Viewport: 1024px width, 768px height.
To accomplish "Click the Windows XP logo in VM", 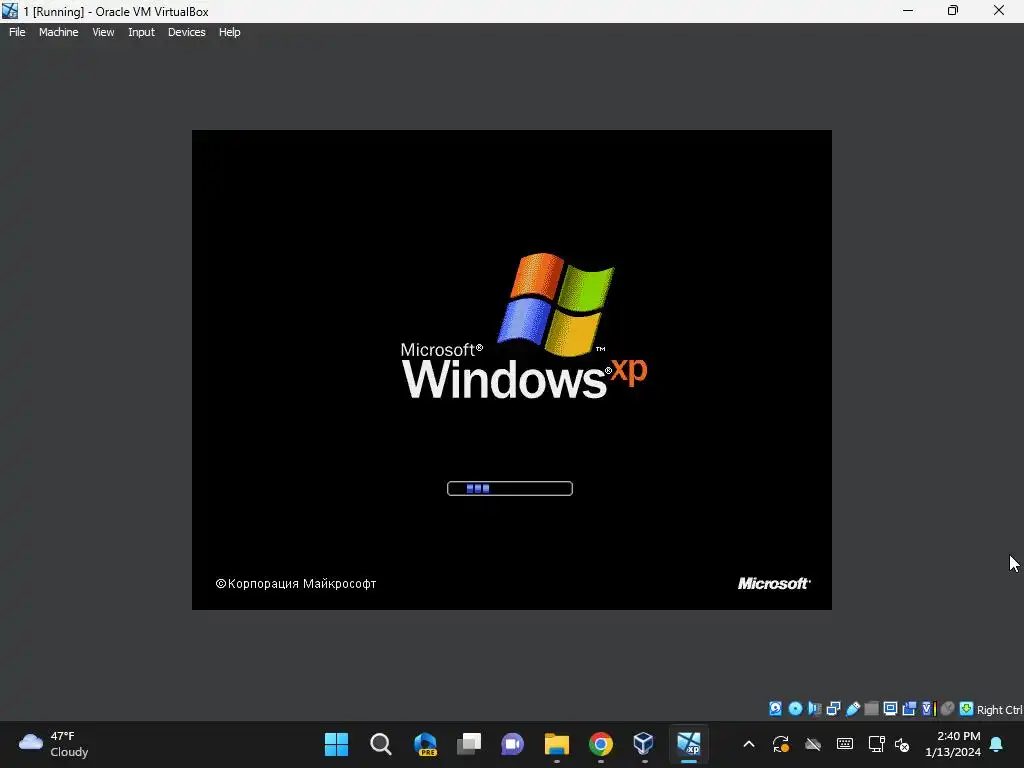I will pos(524,326).
